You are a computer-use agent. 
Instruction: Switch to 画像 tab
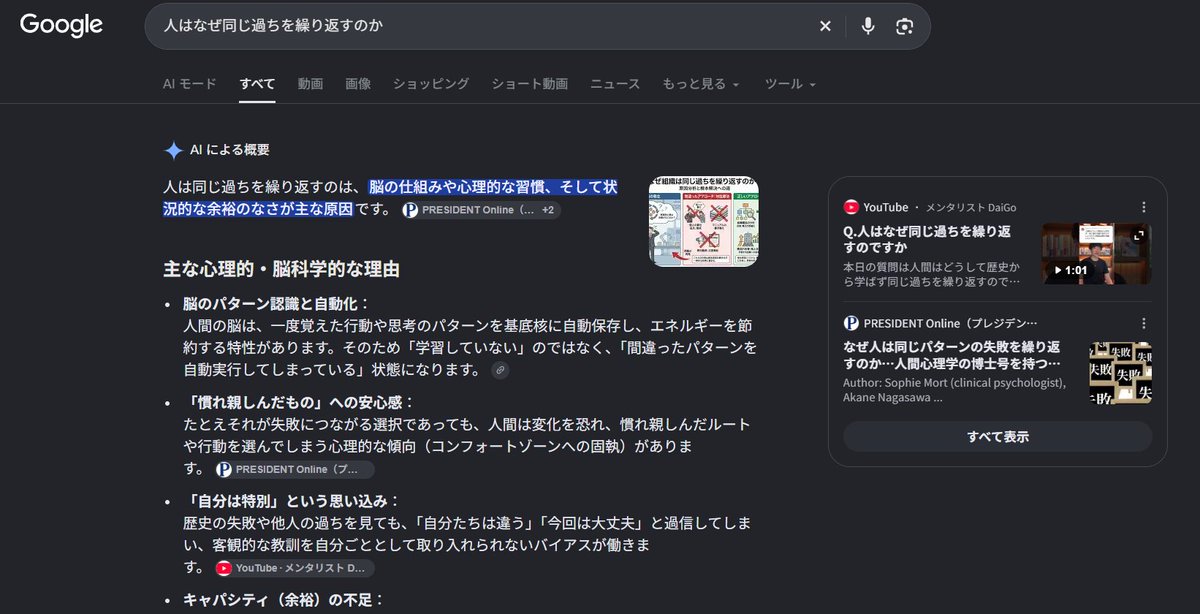358,84
